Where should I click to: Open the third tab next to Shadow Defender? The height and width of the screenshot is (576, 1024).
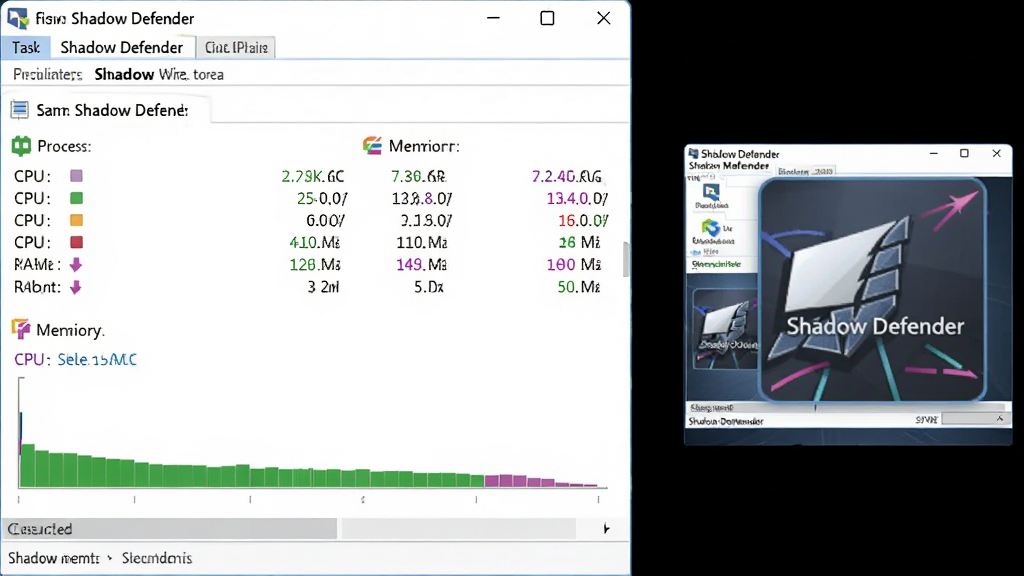click(236, 48)
